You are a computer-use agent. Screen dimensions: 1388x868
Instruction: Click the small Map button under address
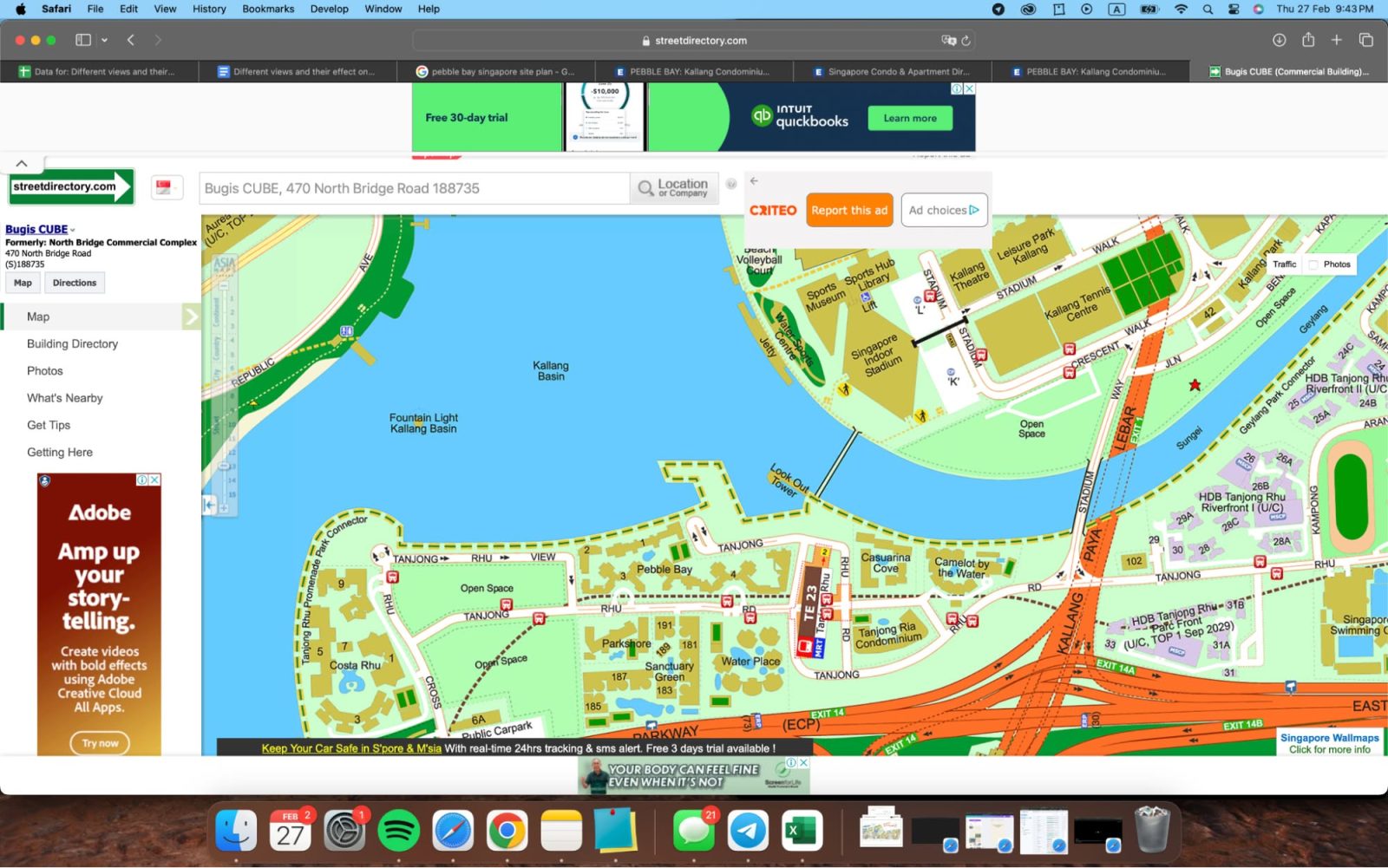pos(23,283)
